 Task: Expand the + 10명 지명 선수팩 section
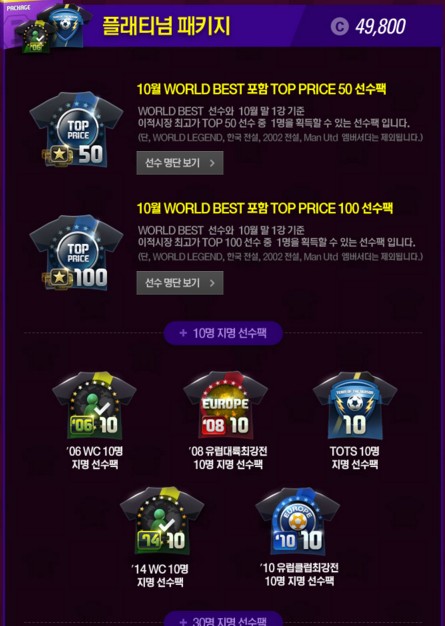[x=223, y=333]
